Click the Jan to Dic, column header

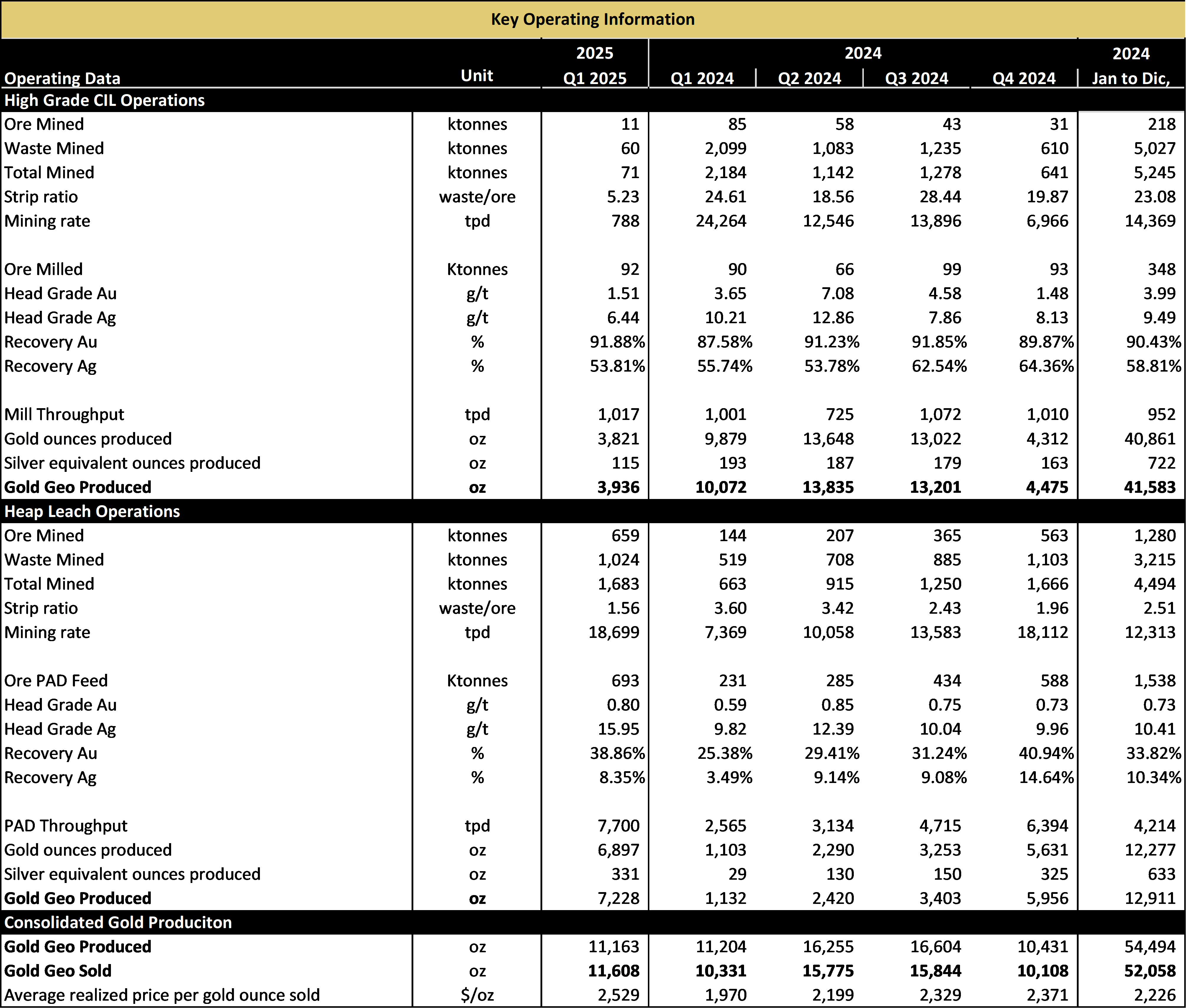[x=1131, y=78]
